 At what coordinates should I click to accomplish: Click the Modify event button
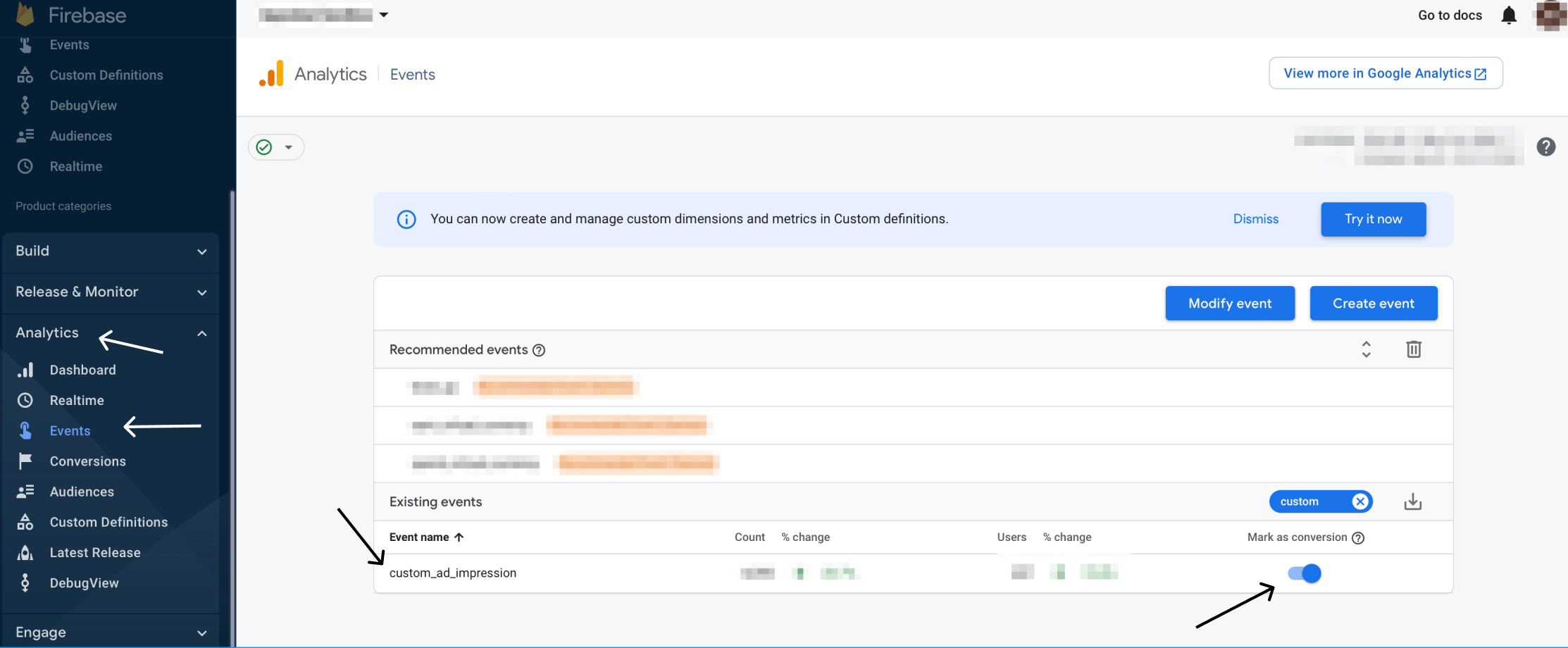point(1229,304)
